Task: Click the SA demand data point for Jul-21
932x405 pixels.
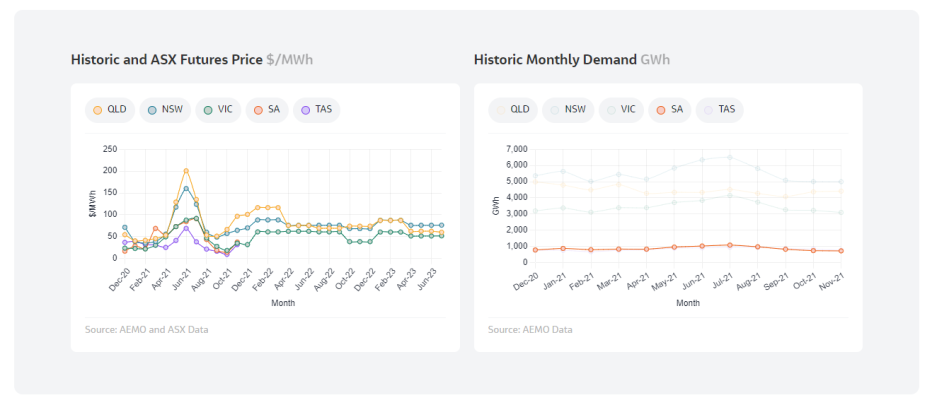Action: (x=730, y=245)
